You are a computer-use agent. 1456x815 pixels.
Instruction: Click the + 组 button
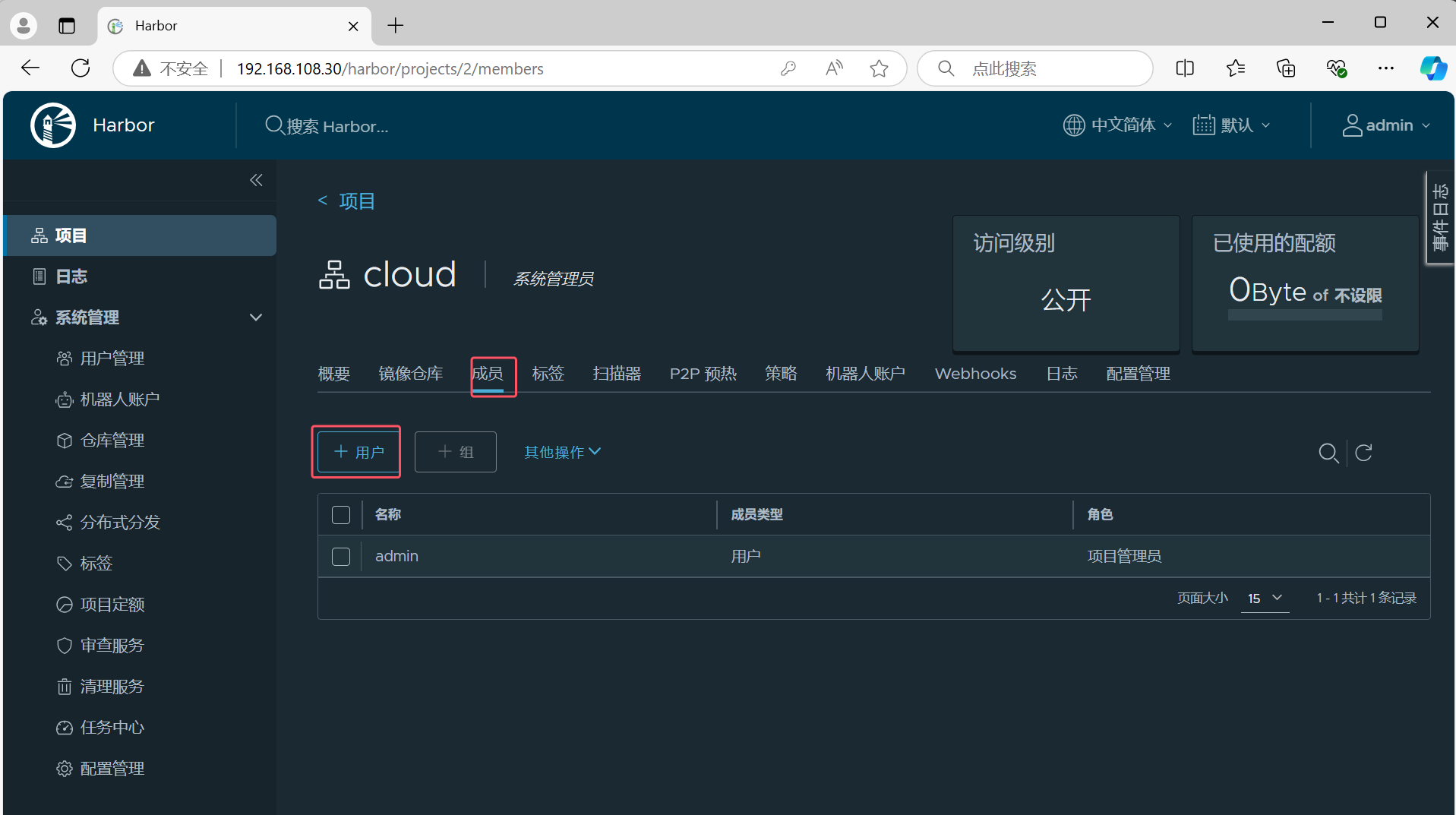pos(456,452)
